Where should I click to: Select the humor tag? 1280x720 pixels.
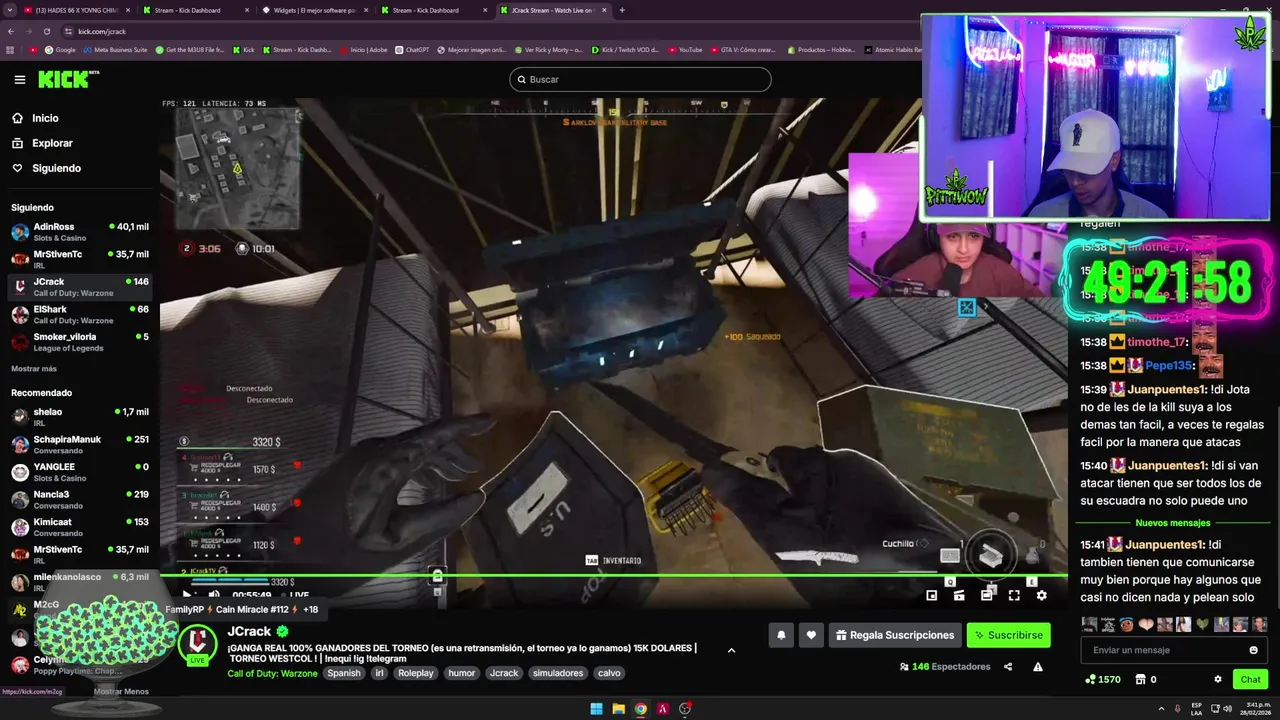462,673
